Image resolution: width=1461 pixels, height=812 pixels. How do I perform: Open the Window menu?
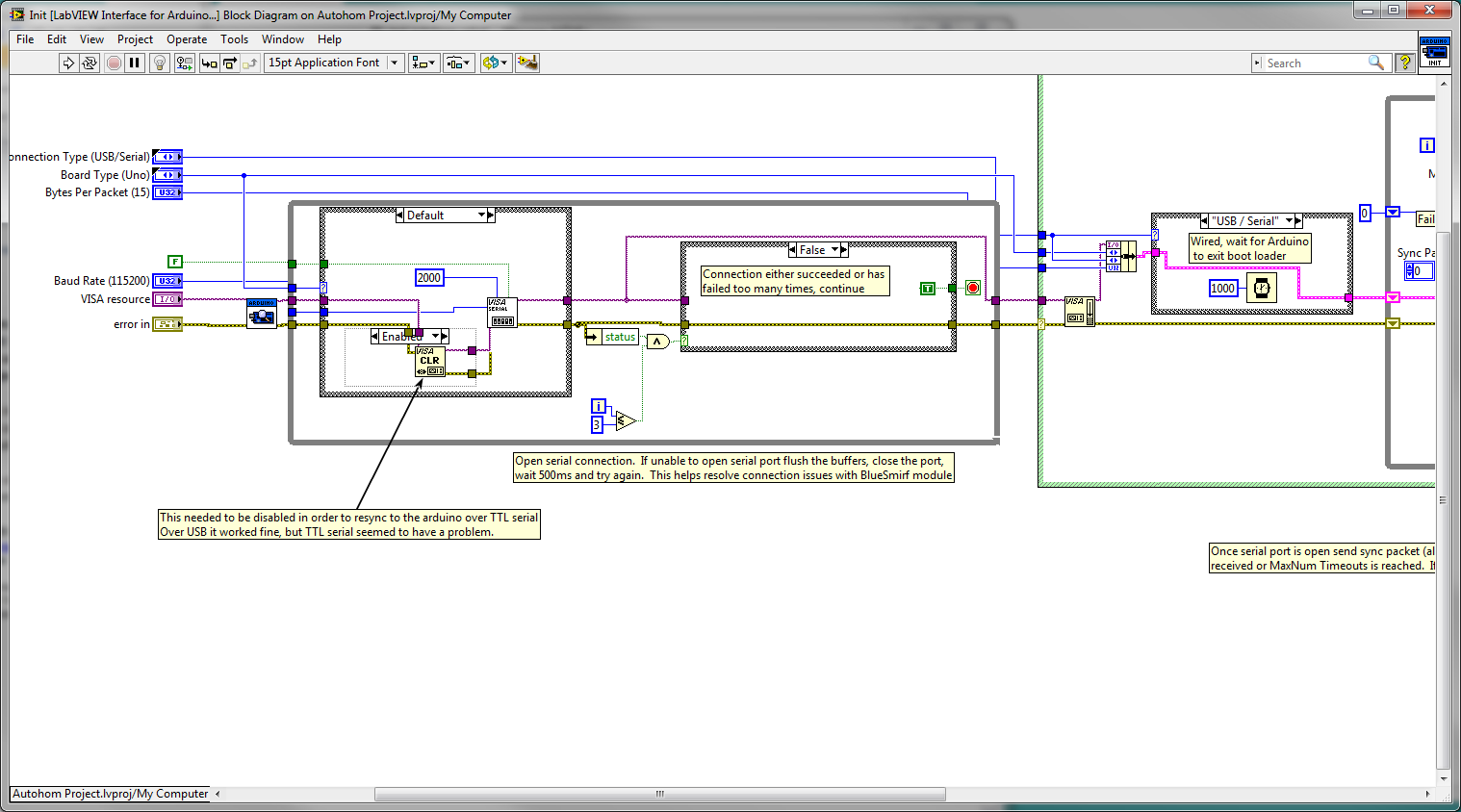point(283,39)
